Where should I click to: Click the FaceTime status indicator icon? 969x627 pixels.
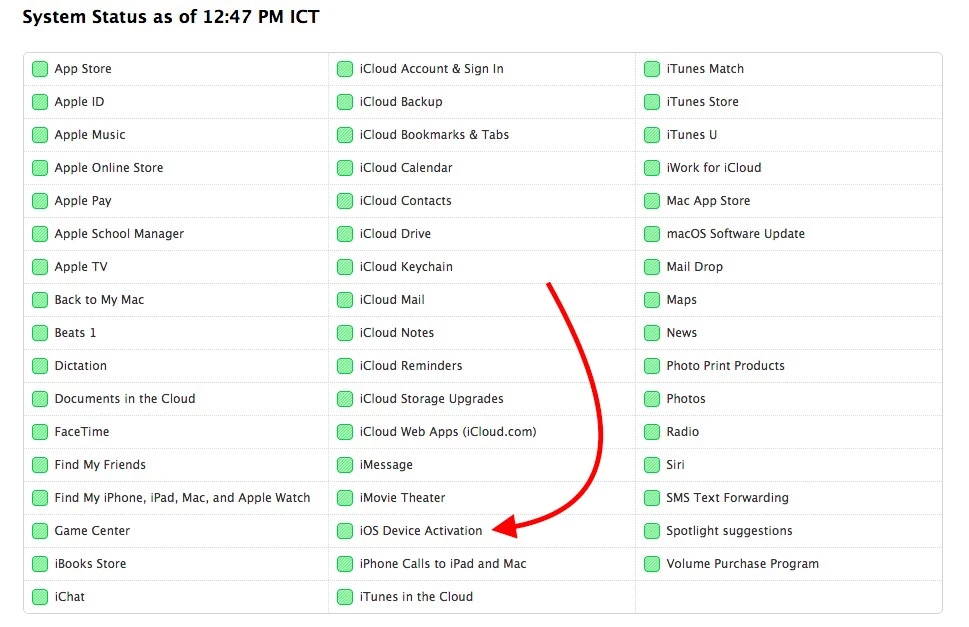[40, 432]
